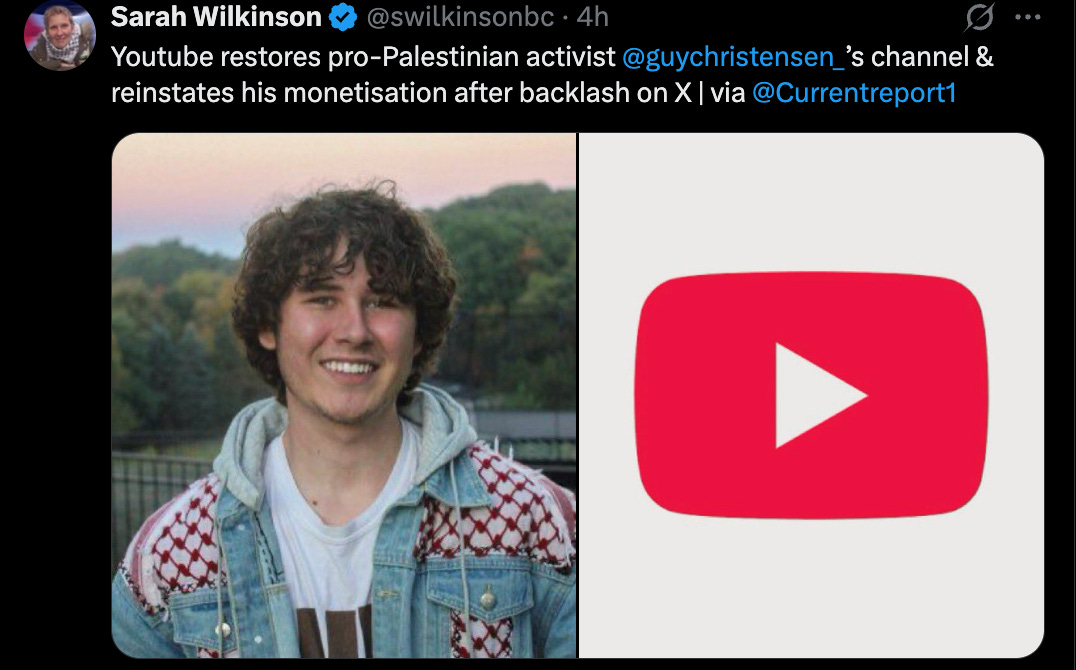Click the Sarah Wilkinson display name

click(x=216, y=17)
